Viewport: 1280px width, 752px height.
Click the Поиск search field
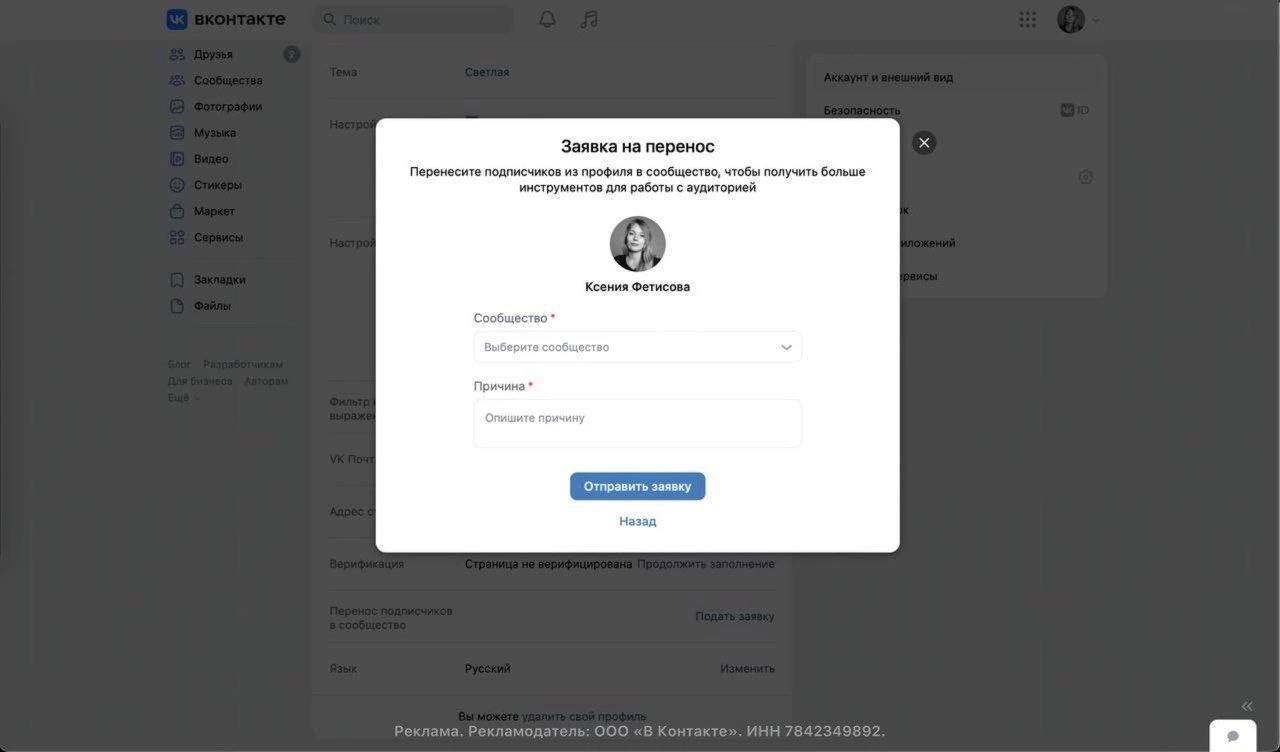(413, 19)
